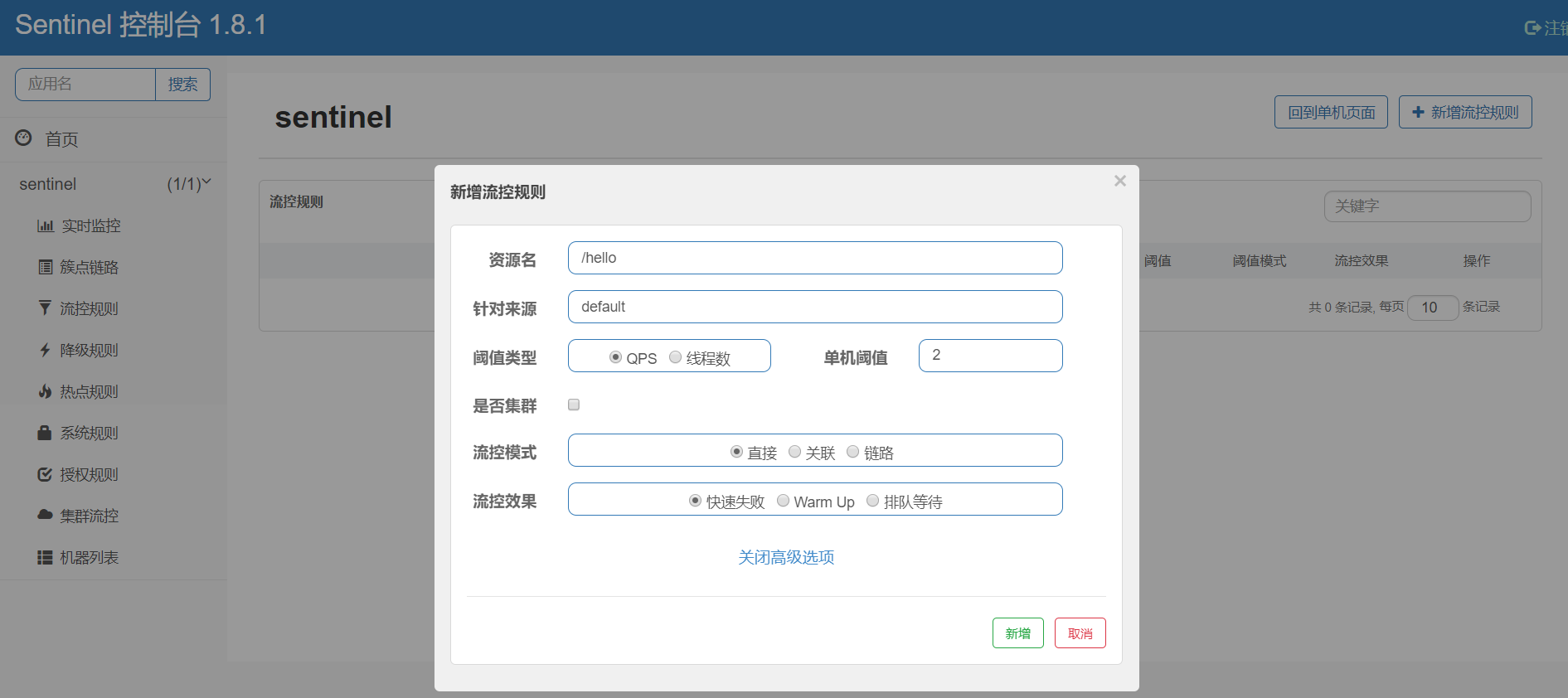The height and width of the screenshot is (698, 1568).
Task: Click the 回到单机页面 button
Action: (1331, 112)
